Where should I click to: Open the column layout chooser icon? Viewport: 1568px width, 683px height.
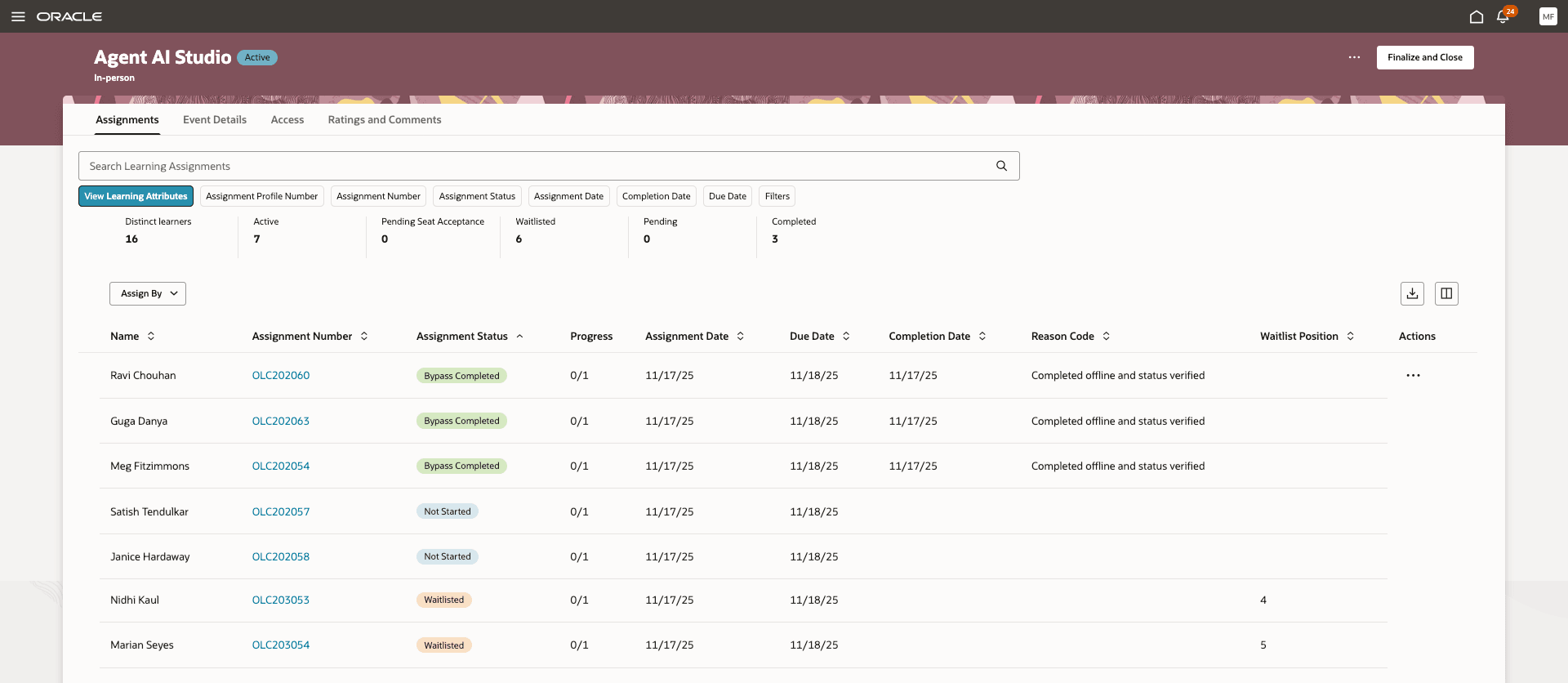coord(1446,293)
